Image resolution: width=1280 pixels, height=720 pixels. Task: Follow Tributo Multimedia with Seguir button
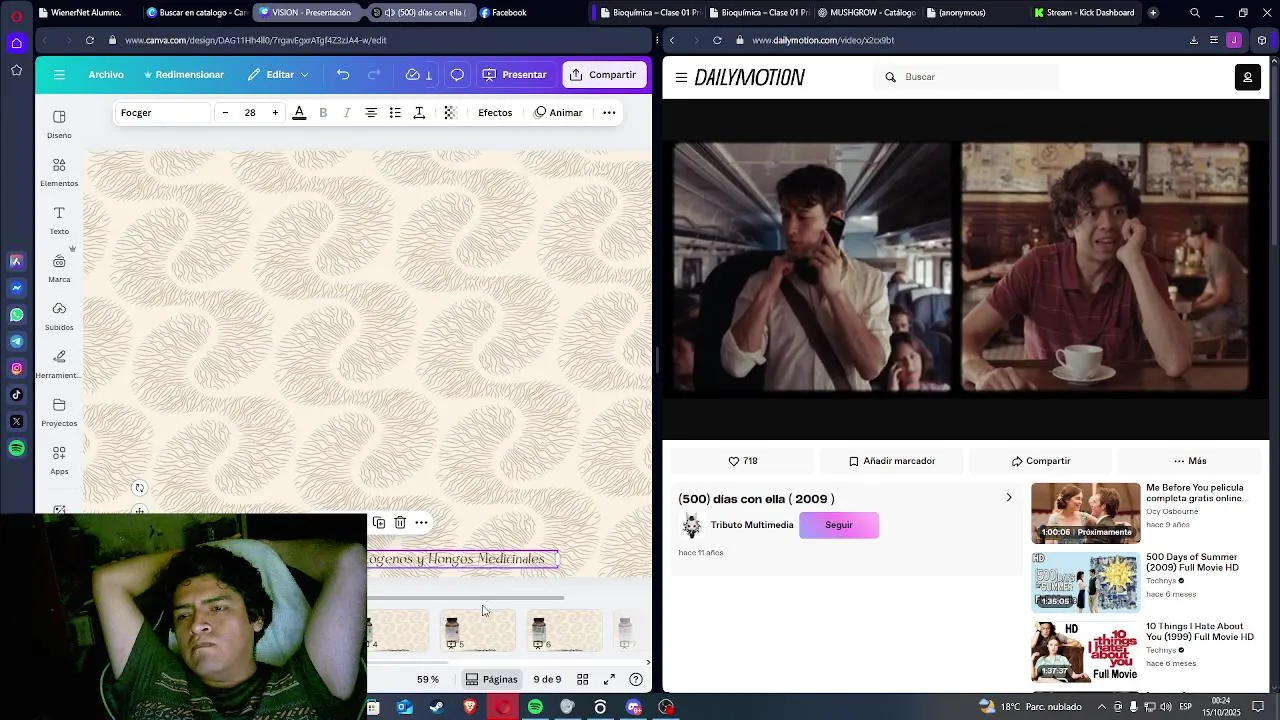[x=839, y=525]
